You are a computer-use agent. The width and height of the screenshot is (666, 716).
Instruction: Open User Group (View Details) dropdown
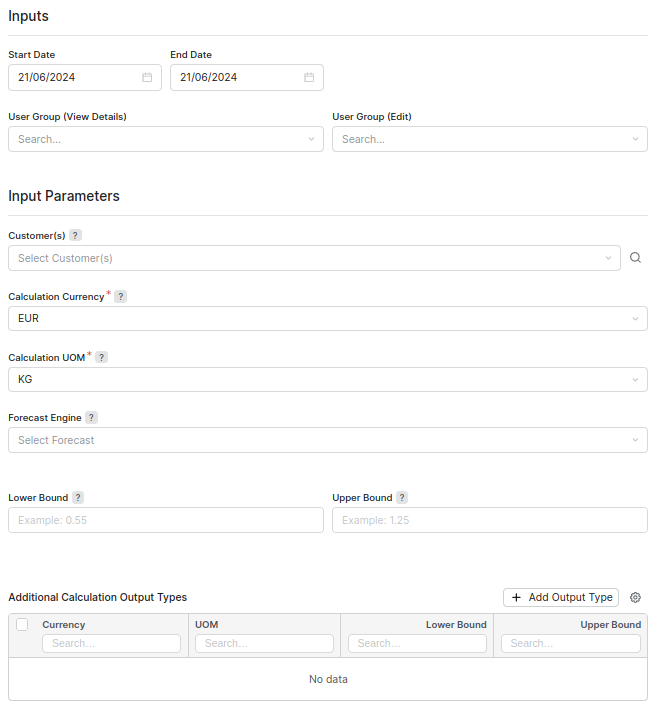[x=166, y=139]
